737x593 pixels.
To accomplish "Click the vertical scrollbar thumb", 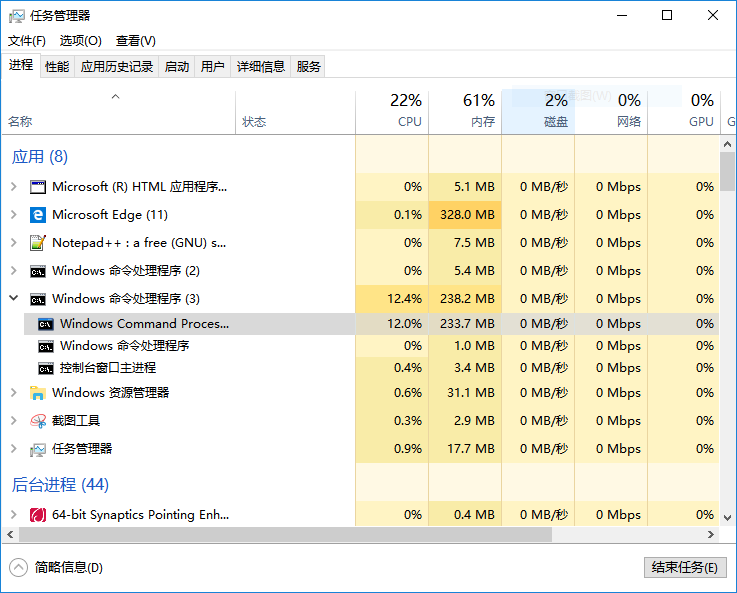I will coord(728,172).
